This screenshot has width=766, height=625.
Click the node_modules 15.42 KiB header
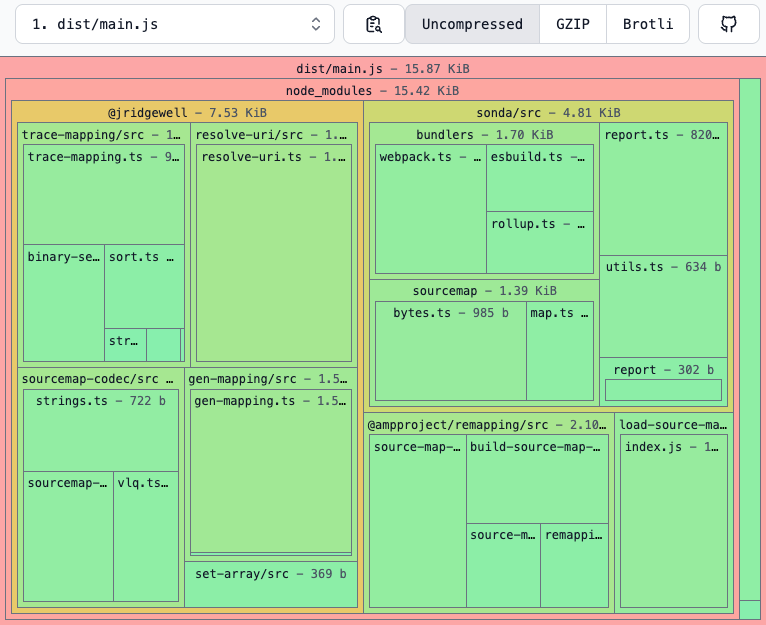372,90
